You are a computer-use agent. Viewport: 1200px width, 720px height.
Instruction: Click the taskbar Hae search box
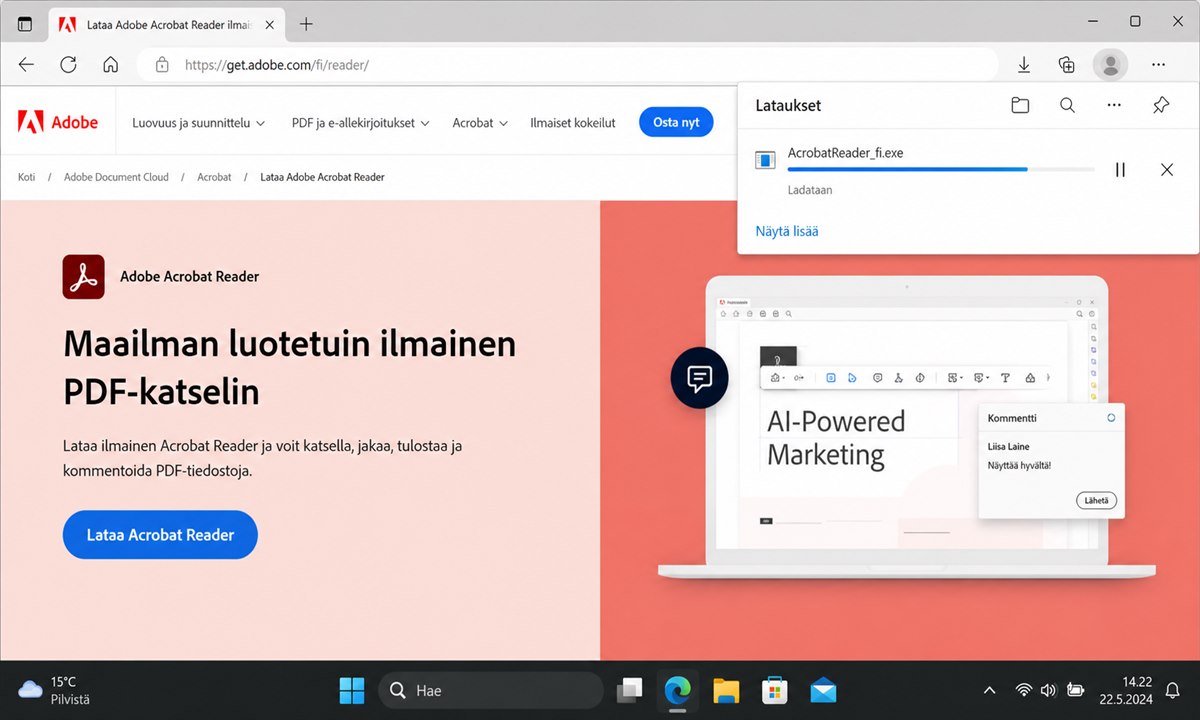tap(491, 690)
